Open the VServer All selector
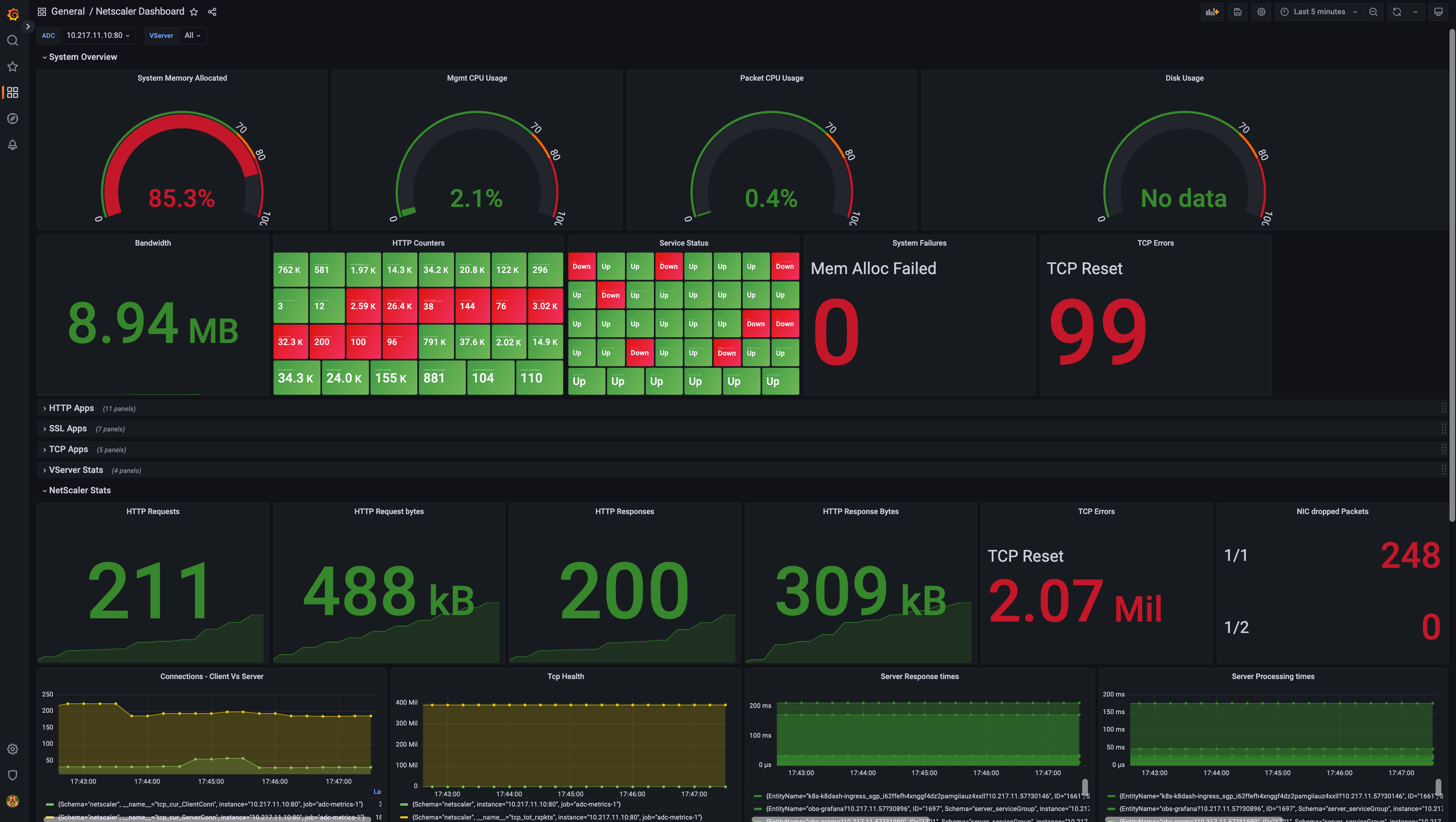The image size is (1456, 822). (193, 35)
